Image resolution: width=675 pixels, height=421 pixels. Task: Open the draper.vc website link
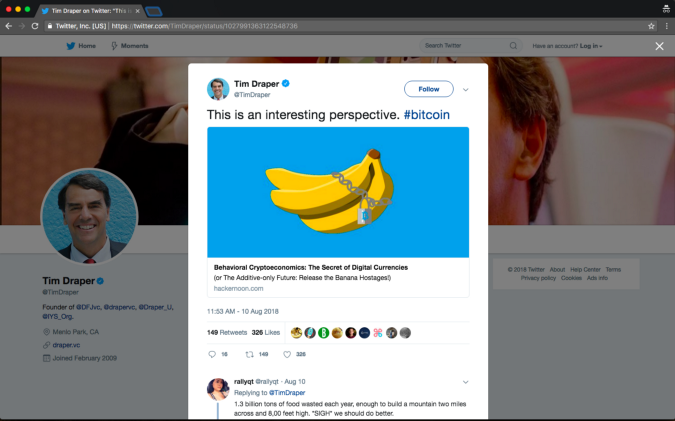66,344
